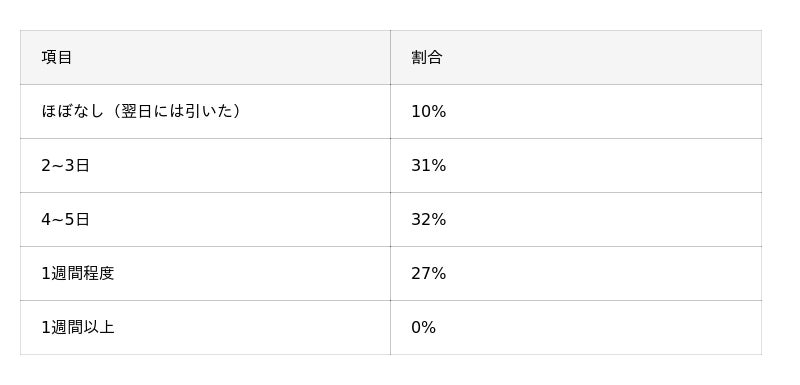Screen dimensions: 800x385
Task: Click empty space right of 割合 header
Action: (x=602, y=57)
